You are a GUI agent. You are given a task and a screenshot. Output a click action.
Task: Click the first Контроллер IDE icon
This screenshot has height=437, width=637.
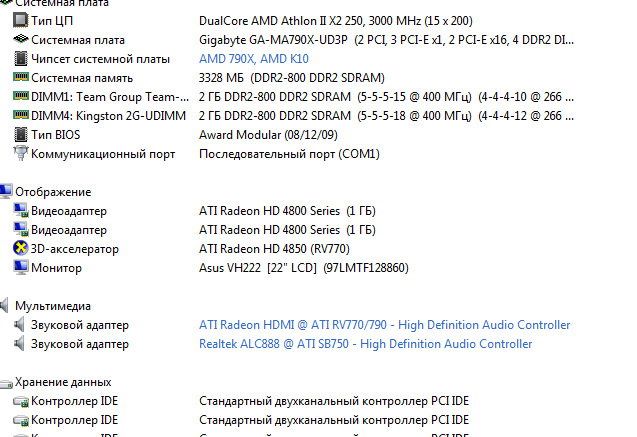20,402
